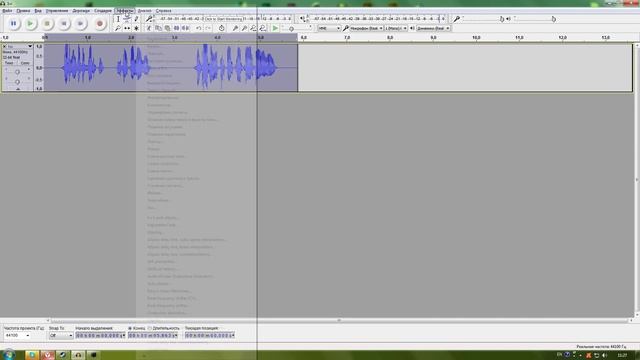Image resolution: width=640 pixels, height=360 pixels.
Task: Adjust the track gain slider
Action: (17, 72)
